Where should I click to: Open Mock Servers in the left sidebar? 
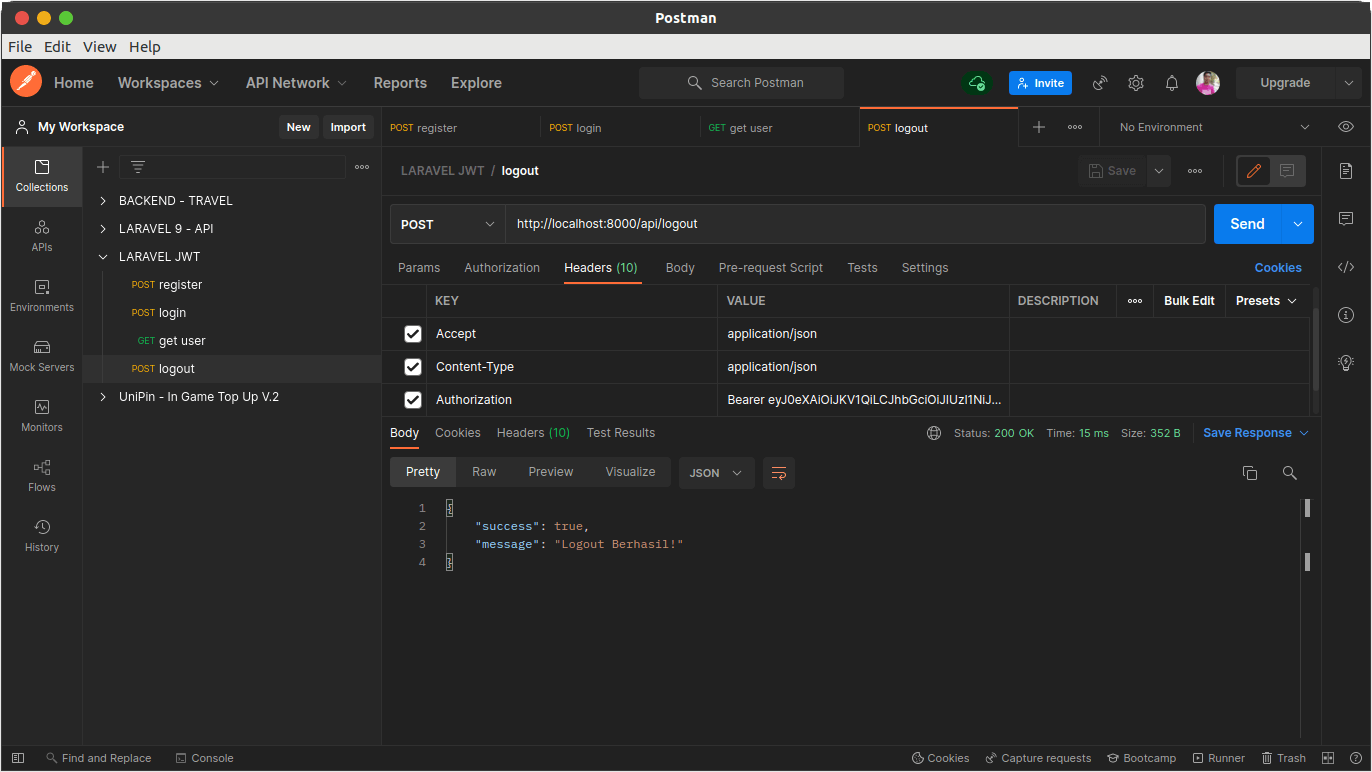pos(42,355)
